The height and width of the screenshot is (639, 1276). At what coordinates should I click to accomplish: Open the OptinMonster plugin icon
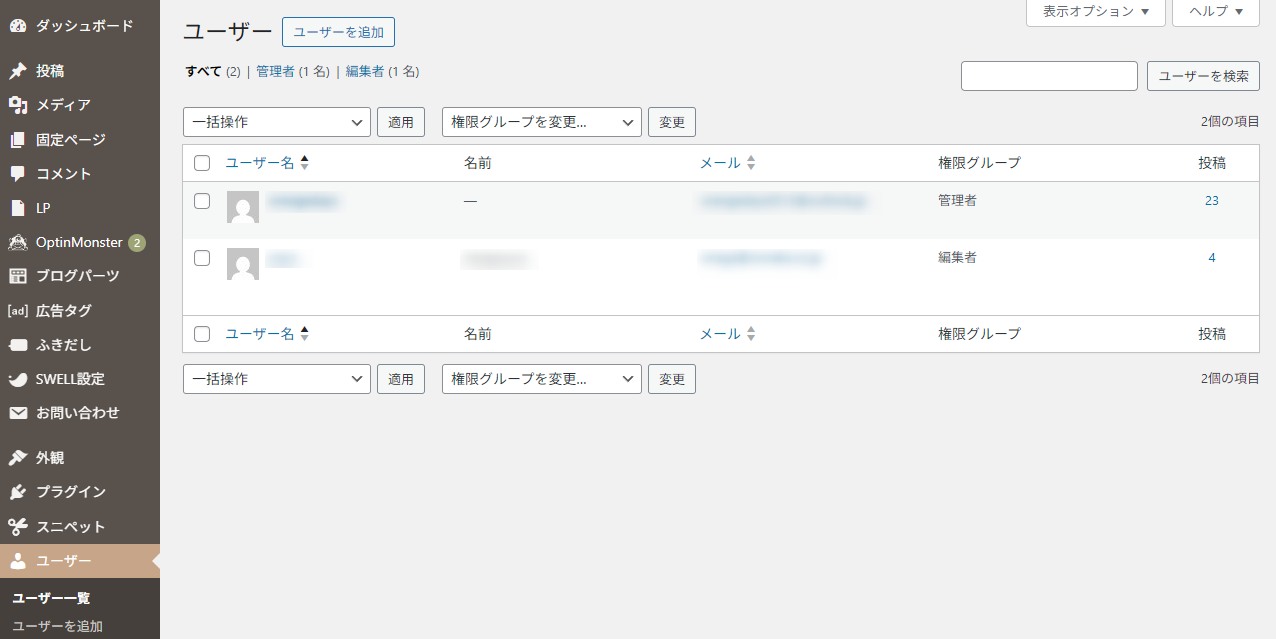pos(17,241)
